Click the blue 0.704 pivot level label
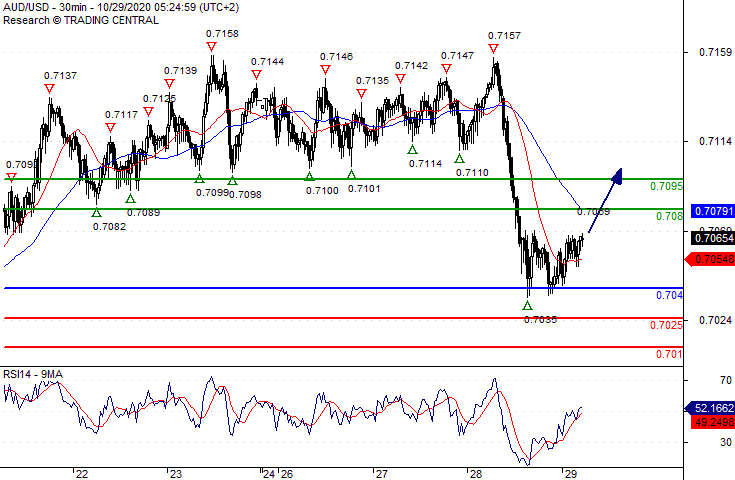 click(669, 295)
